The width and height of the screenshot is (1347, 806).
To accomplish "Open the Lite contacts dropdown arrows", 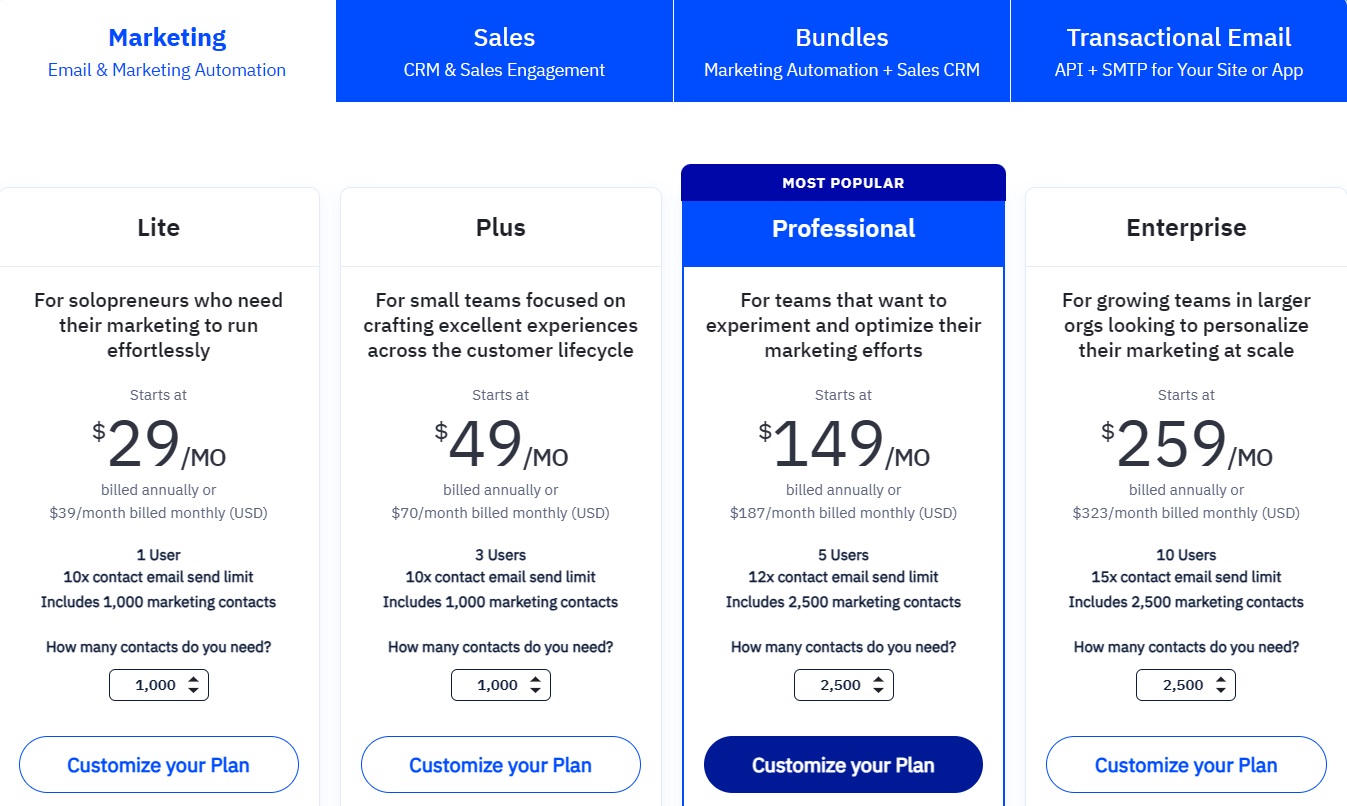I will (193, 685).
